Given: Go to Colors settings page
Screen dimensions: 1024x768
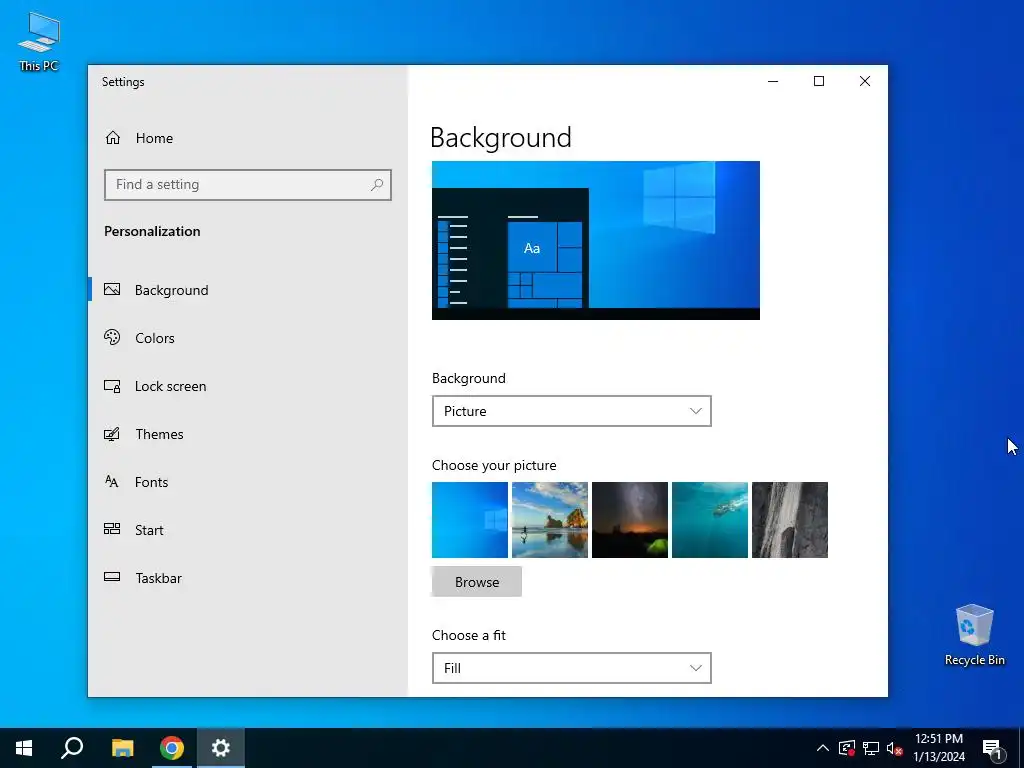Looking at the screenshot, I should click(155, 338).
